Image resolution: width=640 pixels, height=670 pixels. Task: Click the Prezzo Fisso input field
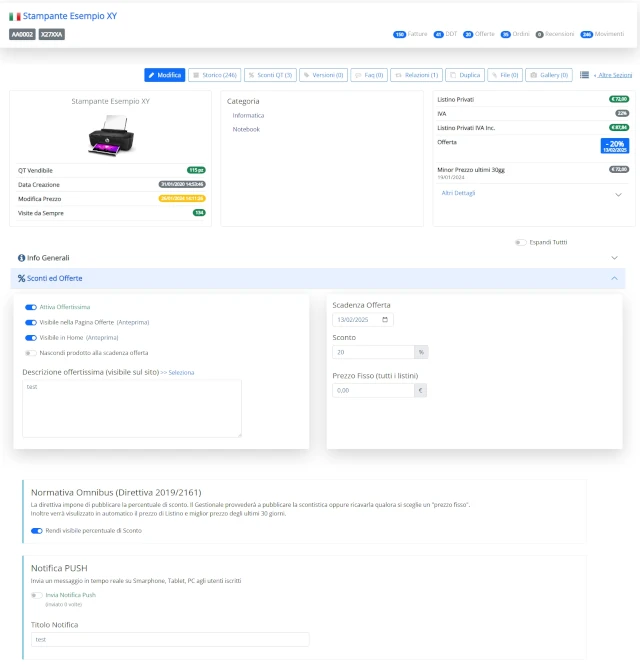tap(373, 390)
